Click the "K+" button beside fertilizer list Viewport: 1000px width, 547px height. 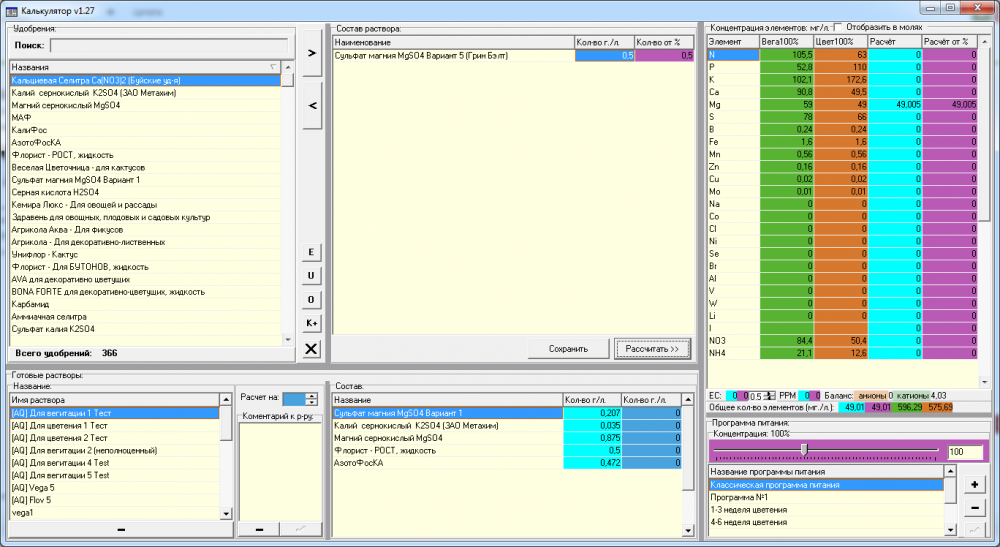tap(311, 323)
